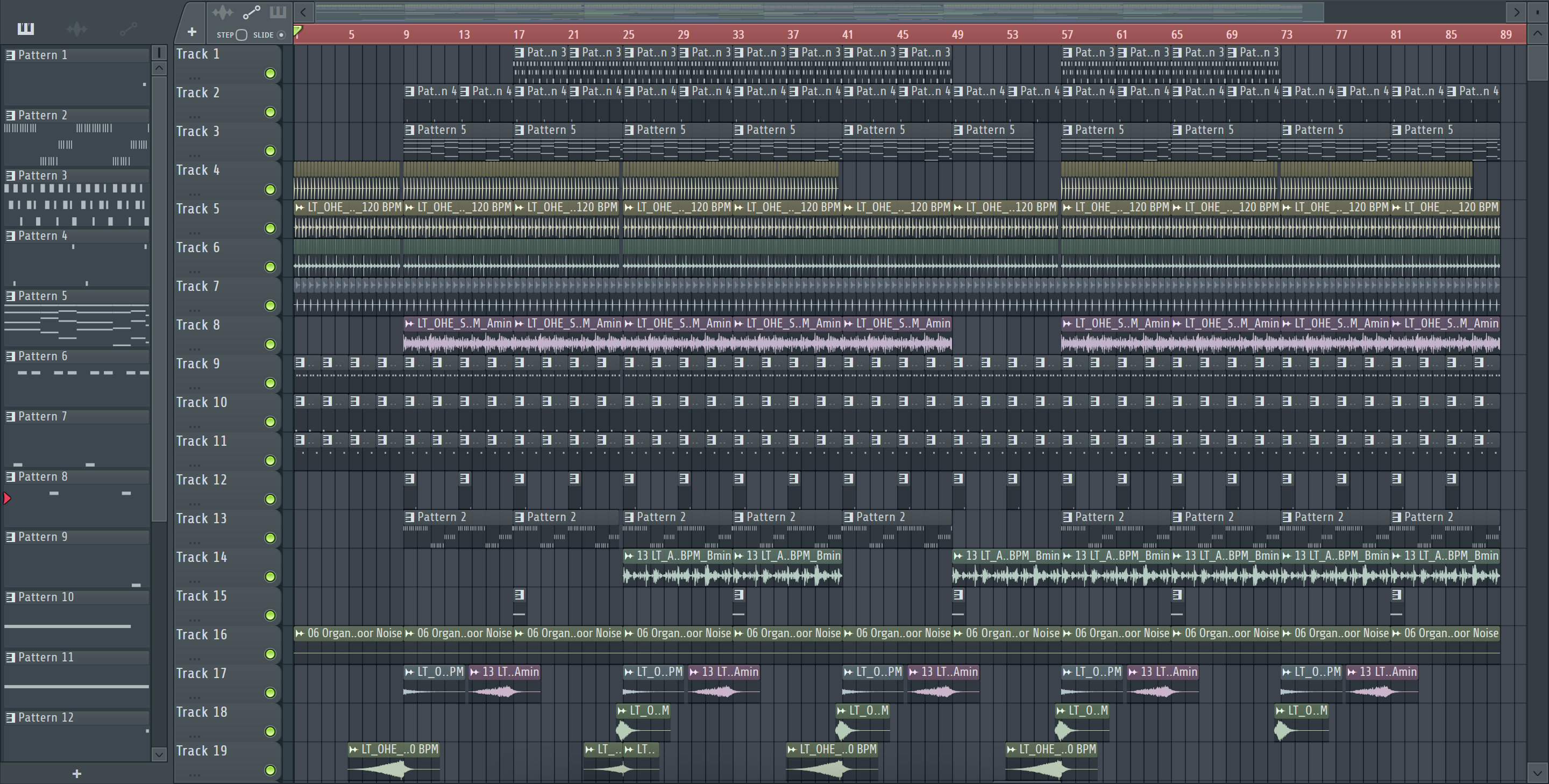Click the left scroll arrow above timeline
Viewport: 1549px width, 784px height.
tap(304, 11)
